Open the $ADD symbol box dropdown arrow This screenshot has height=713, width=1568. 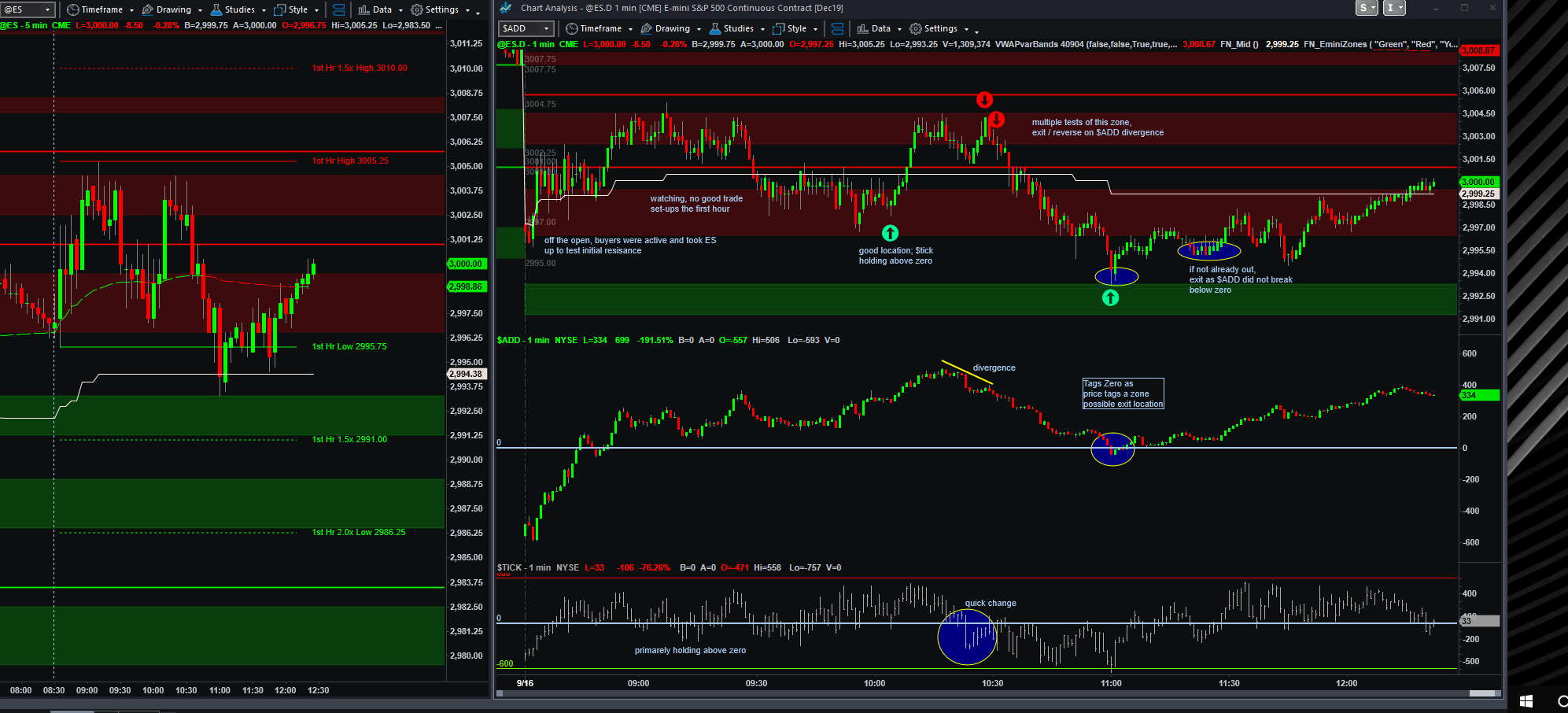click(547, 28)
